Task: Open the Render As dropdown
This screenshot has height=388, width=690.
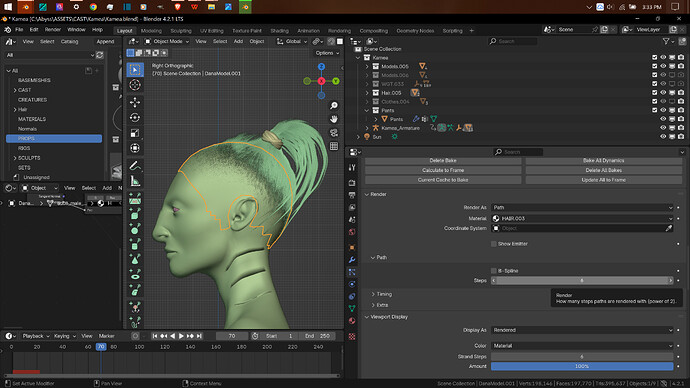Action: 582,207
